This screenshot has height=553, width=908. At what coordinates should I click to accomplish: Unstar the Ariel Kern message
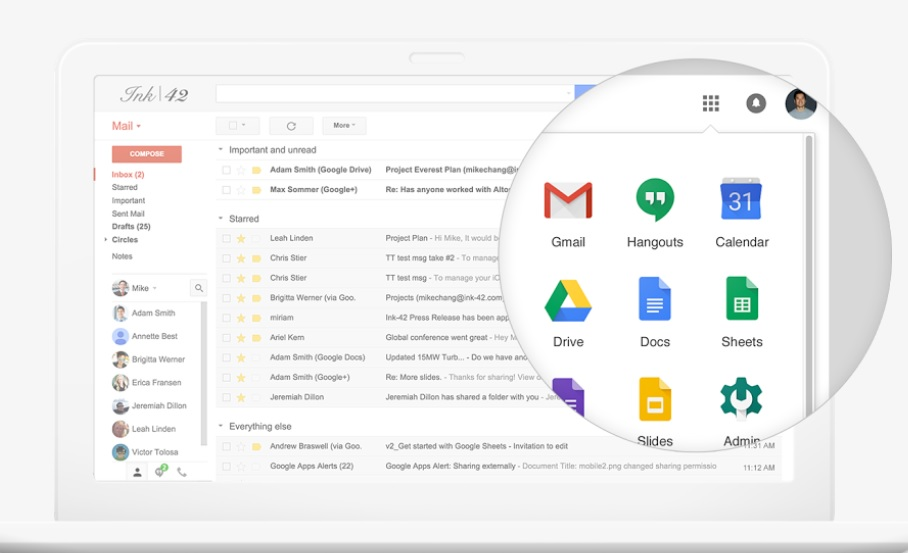point(241,338)
